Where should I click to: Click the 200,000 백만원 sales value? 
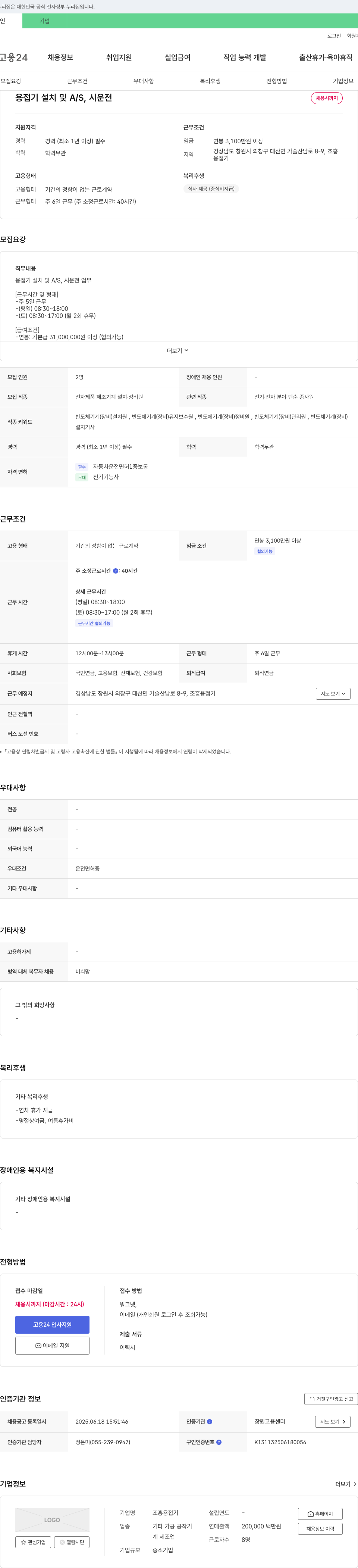[x=261, y=1526]
